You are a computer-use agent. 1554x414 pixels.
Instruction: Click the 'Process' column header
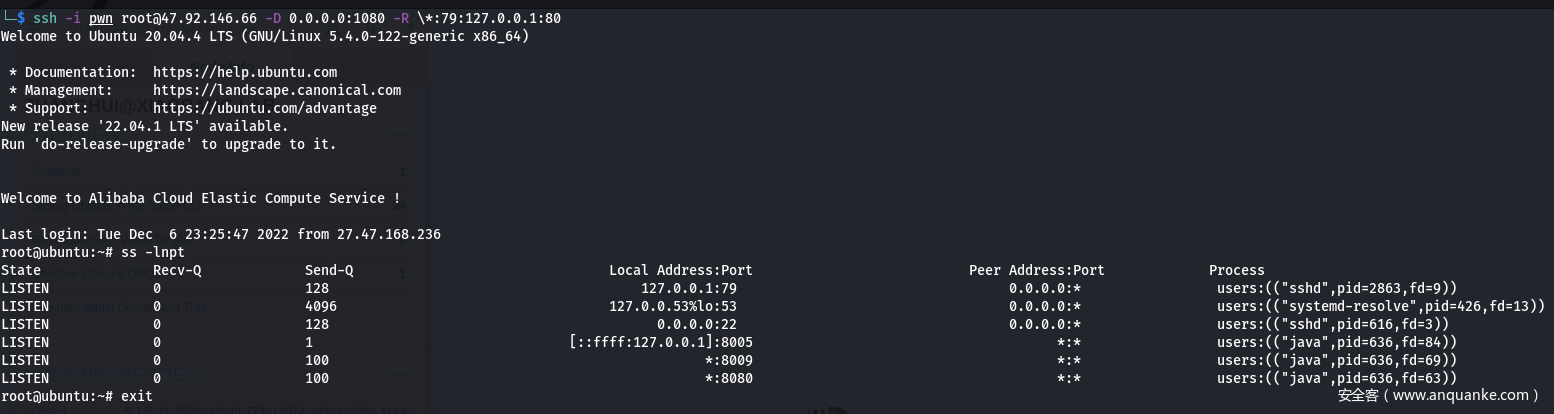tap(1237, 270)
